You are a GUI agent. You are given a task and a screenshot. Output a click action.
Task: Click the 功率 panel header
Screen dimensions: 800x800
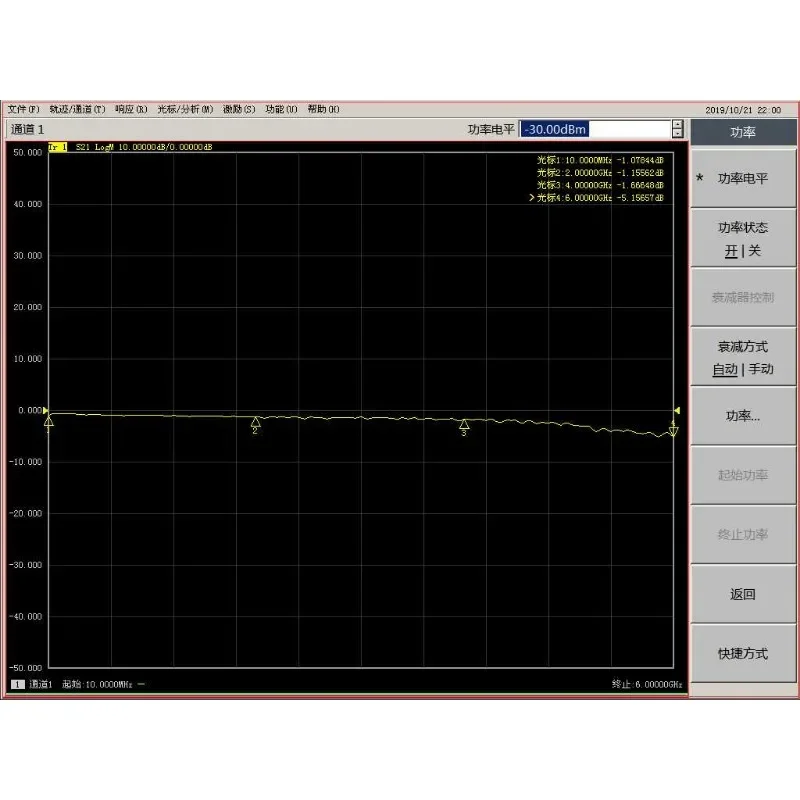click(x=743, y=133)
